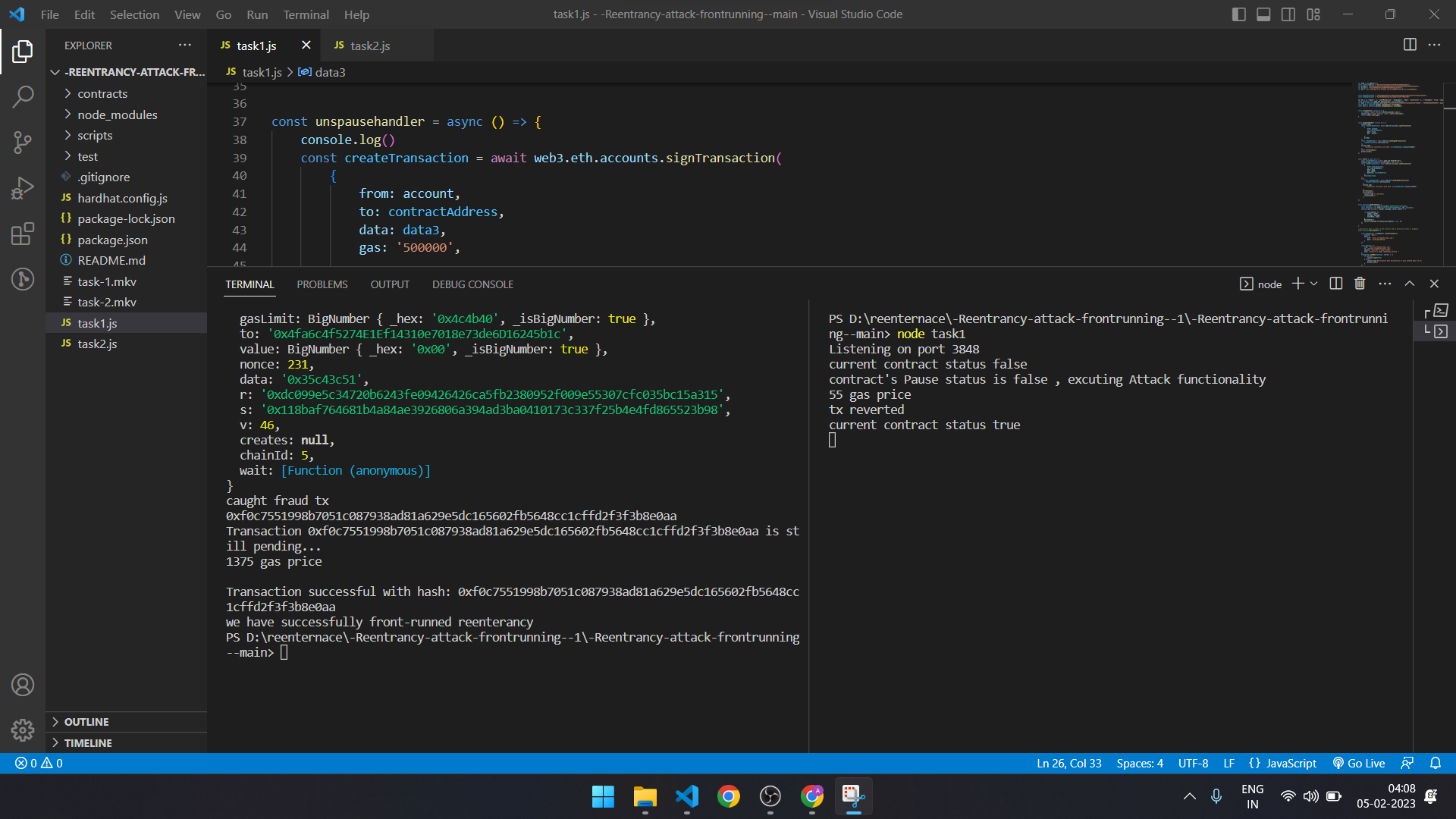Toggle the secondary side bar layout icon
This screenshot has width=1456, height=819.
(x=1288, y=14)
